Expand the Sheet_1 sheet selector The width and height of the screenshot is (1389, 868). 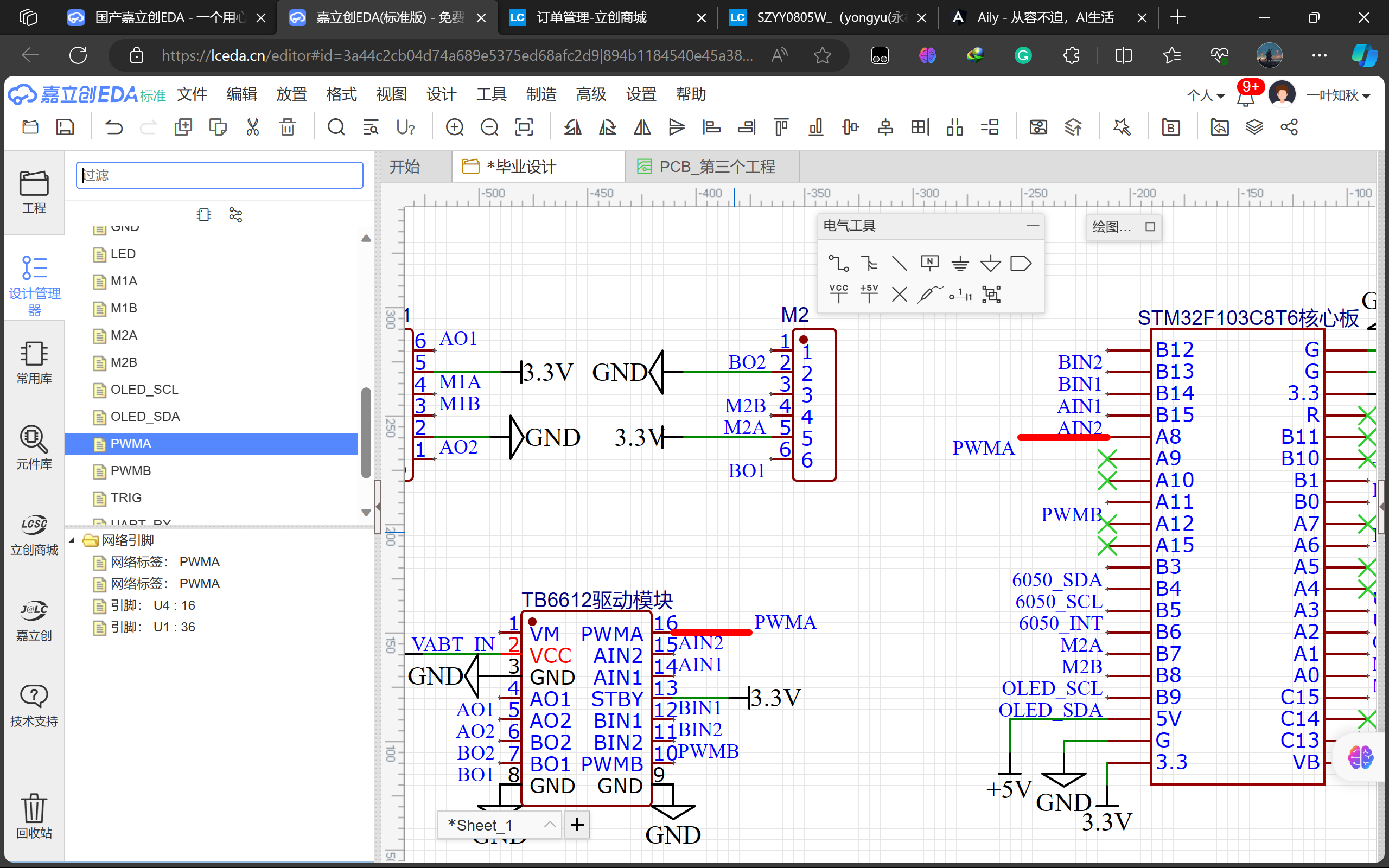pos(549,825)
